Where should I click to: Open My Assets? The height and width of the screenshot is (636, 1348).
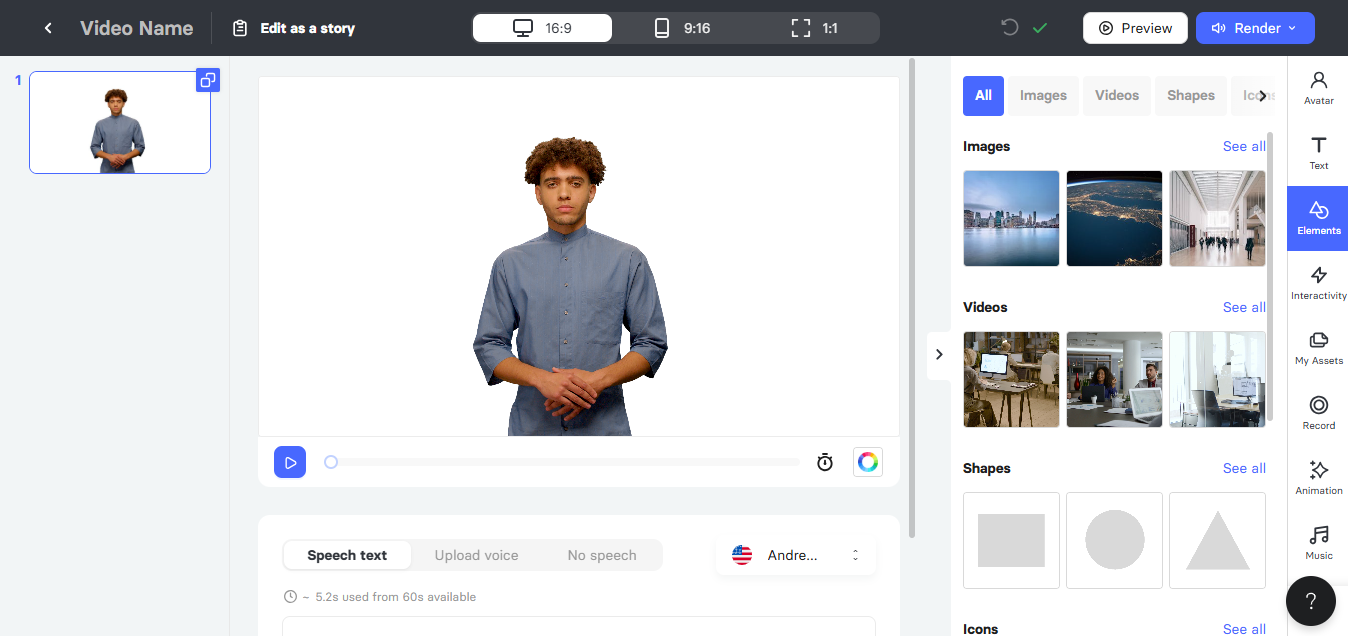1318,347
